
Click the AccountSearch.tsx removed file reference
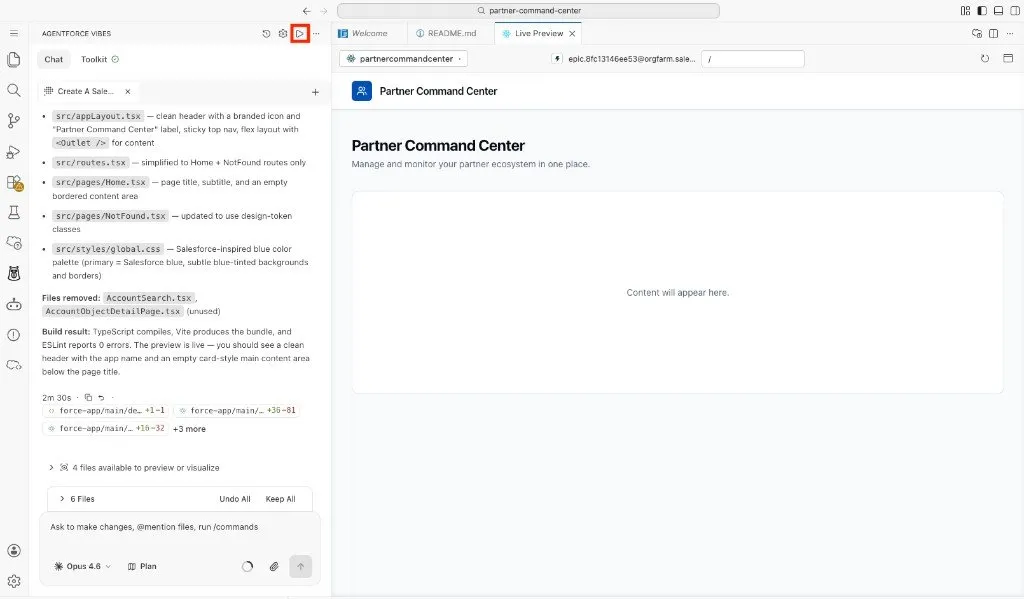(x=149, y=298)
